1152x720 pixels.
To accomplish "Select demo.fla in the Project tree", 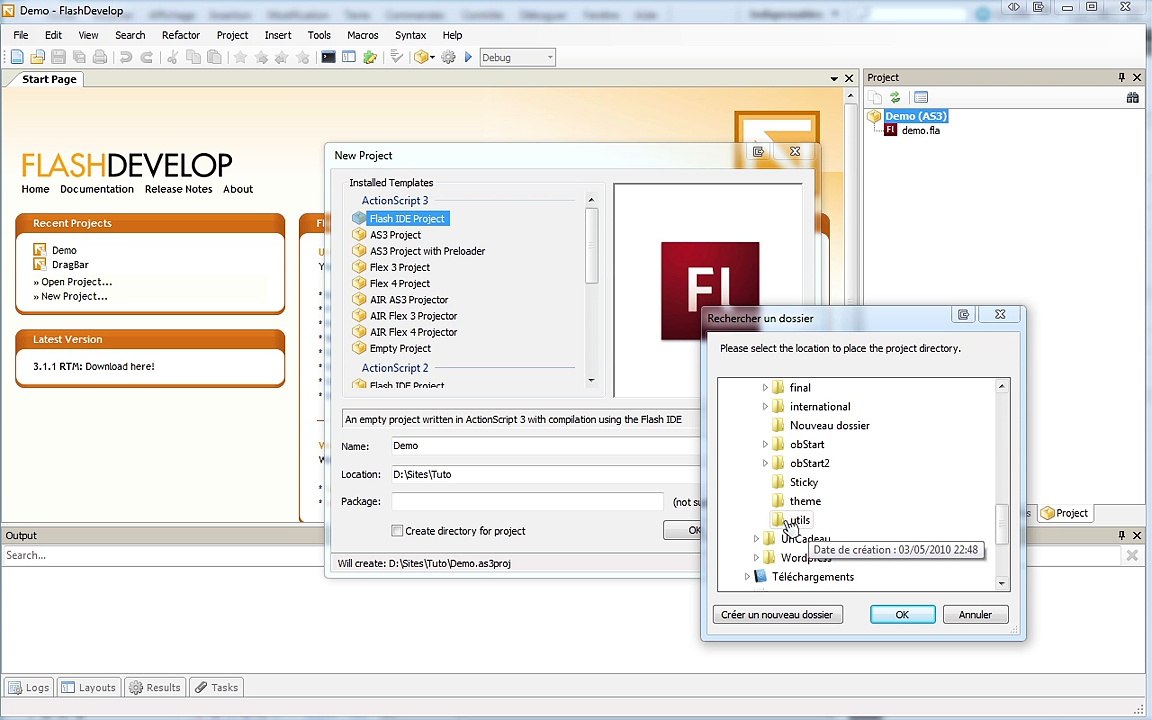I will 921,130.
